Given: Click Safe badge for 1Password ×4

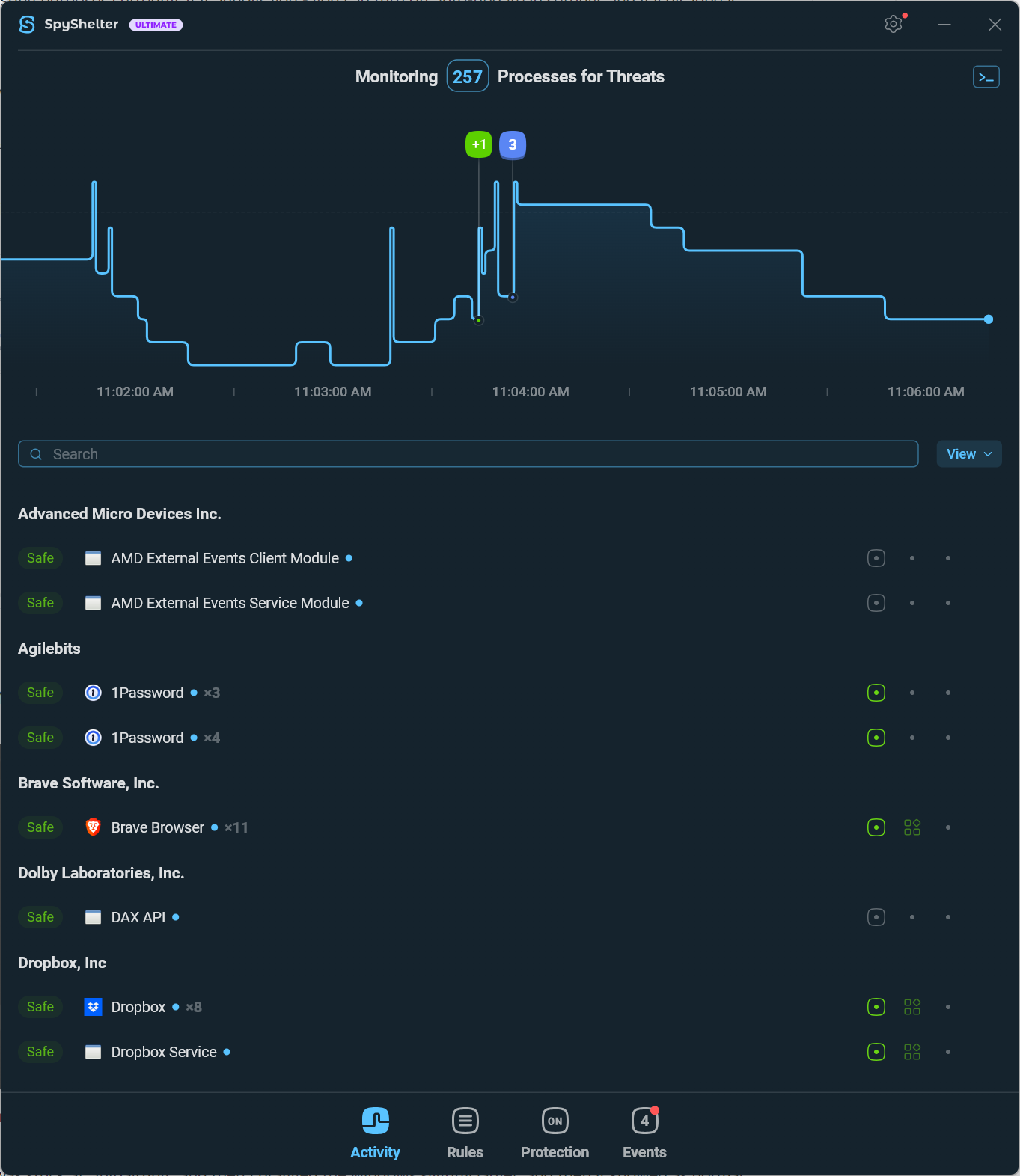Looking at the screenshot, I should click(40, 738).
